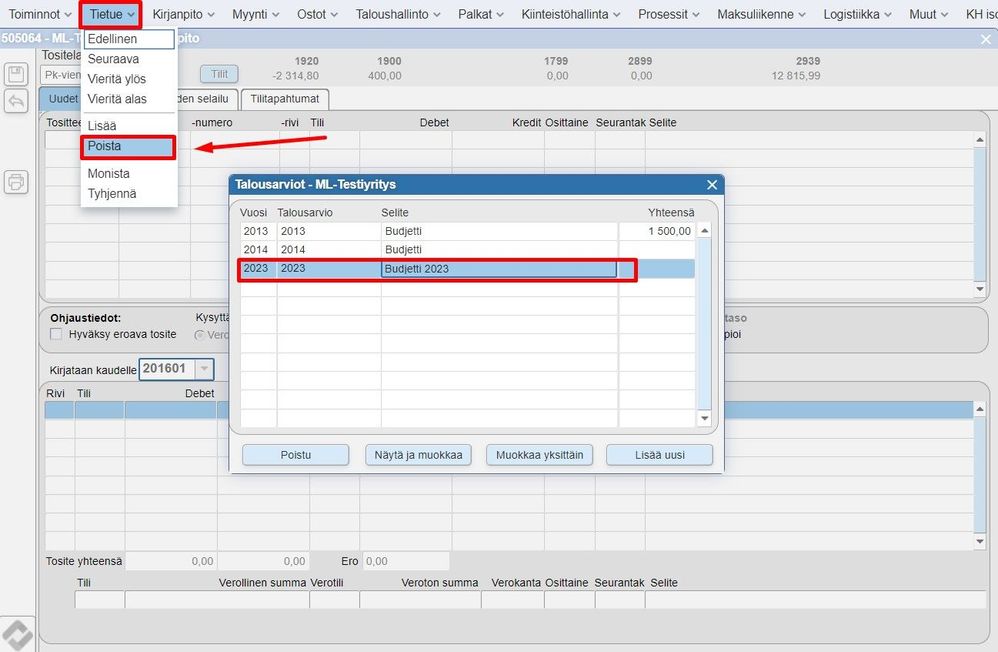Open the Prosessit menu
The width and height of the screenshot is (998, 652).
669,14
